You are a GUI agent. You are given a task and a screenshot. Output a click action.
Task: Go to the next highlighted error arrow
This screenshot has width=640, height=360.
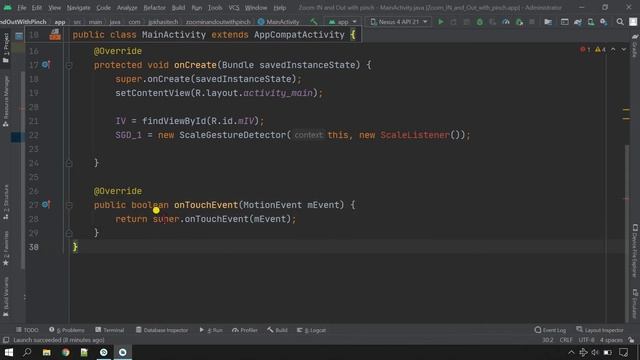coord(624,49)
